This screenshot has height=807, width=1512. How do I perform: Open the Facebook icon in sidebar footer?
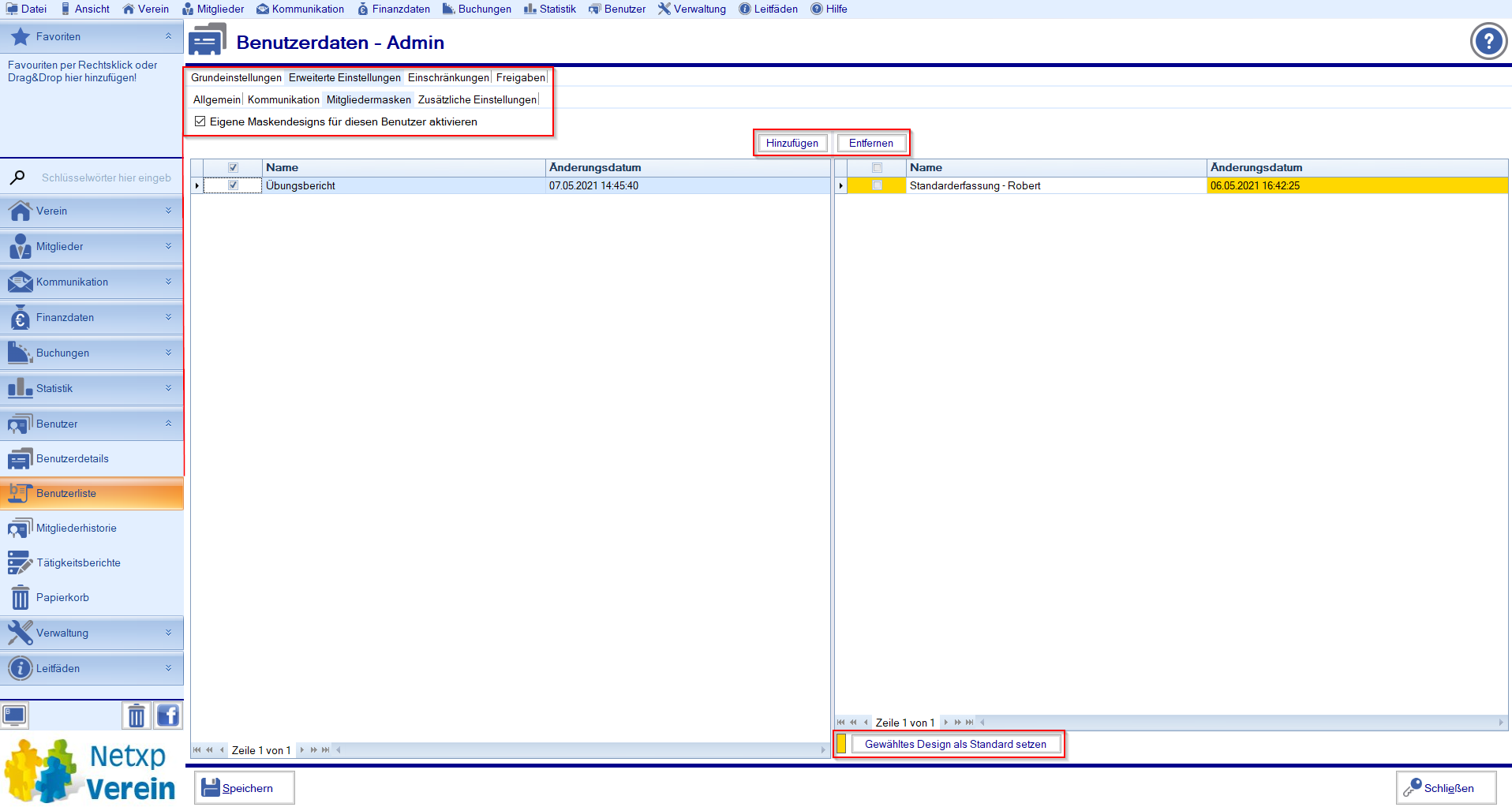167,715
